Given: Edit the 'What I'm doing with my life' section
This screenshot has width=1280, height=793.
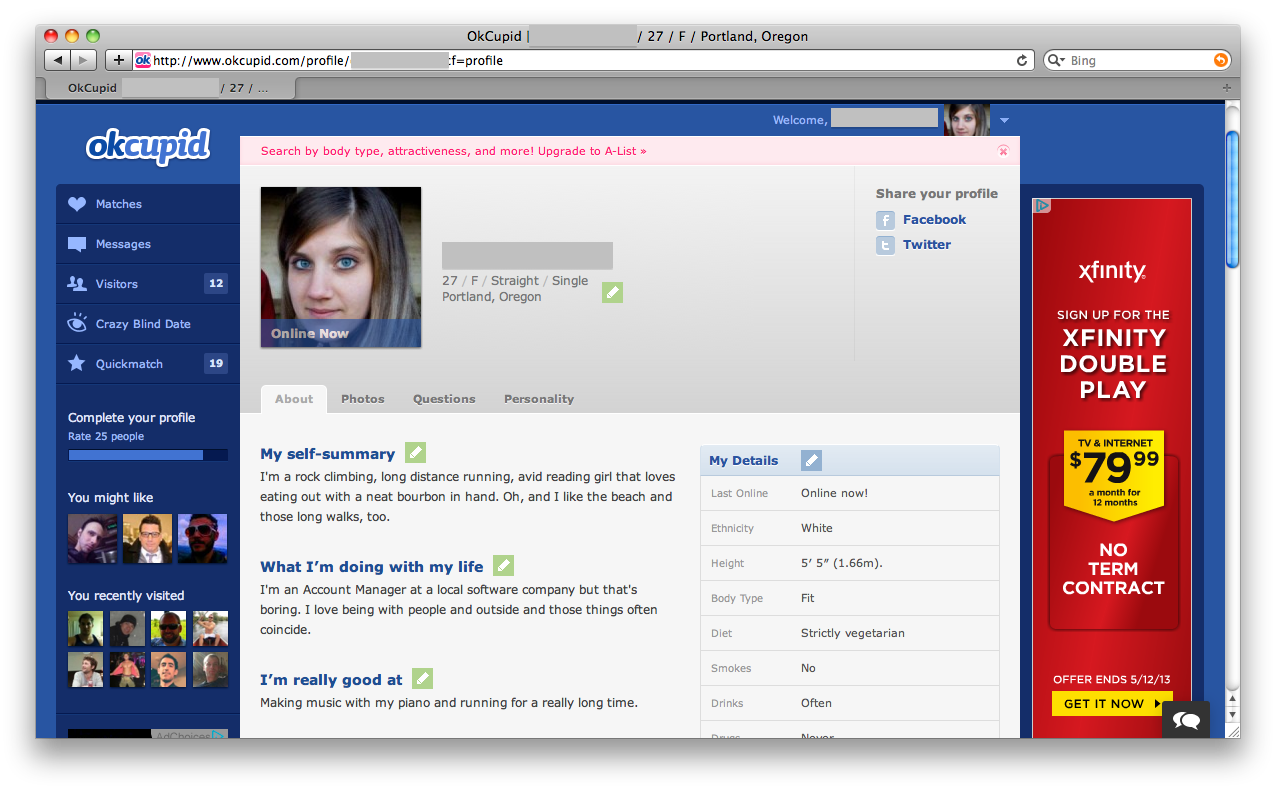Looking at the screenshot, I should click(504, 566).
